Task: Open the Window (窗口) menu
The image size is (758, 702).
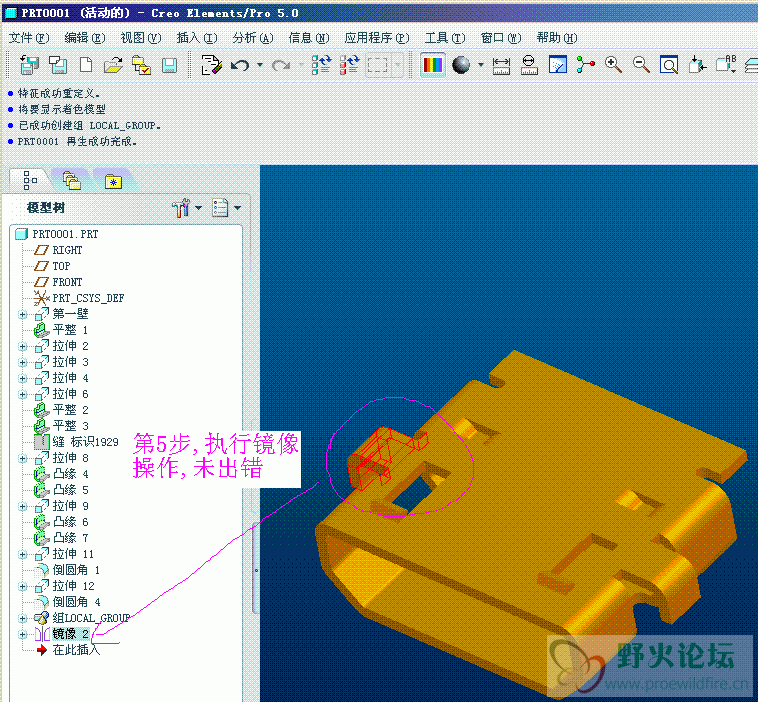Action: 501,38
